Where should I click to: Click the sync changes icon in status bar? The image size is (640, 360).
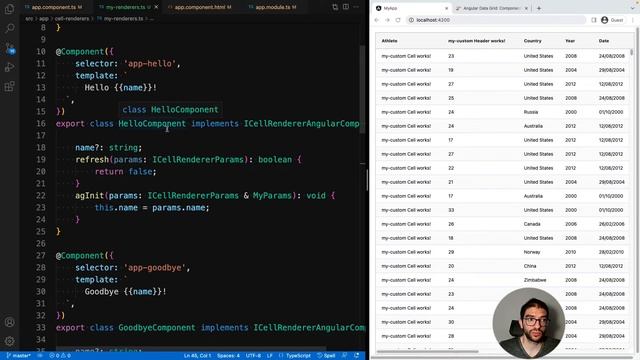(x=40, y=356)
